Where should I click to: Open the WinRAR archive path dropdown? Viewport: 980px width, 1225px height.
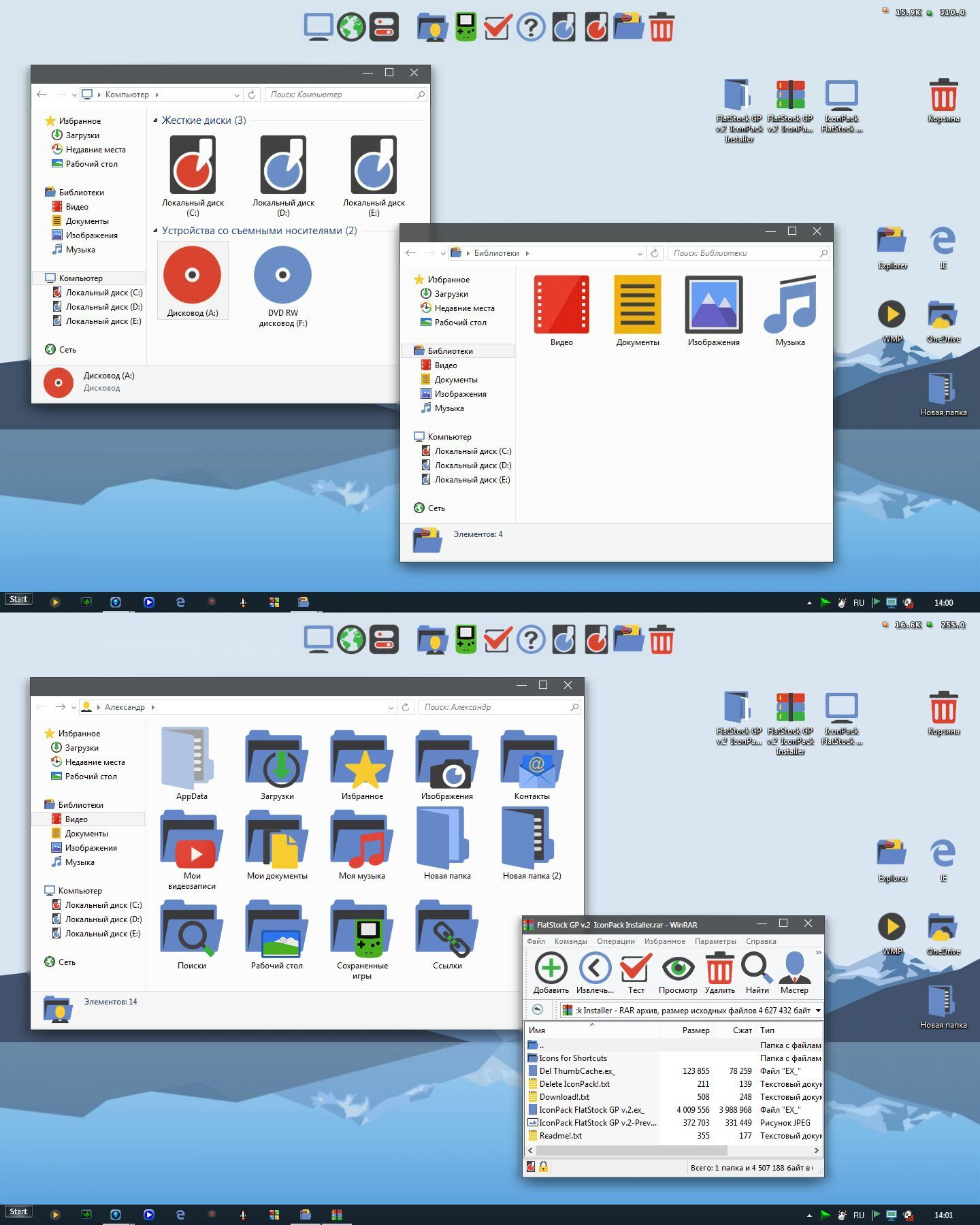click(x=817, y=1011)
